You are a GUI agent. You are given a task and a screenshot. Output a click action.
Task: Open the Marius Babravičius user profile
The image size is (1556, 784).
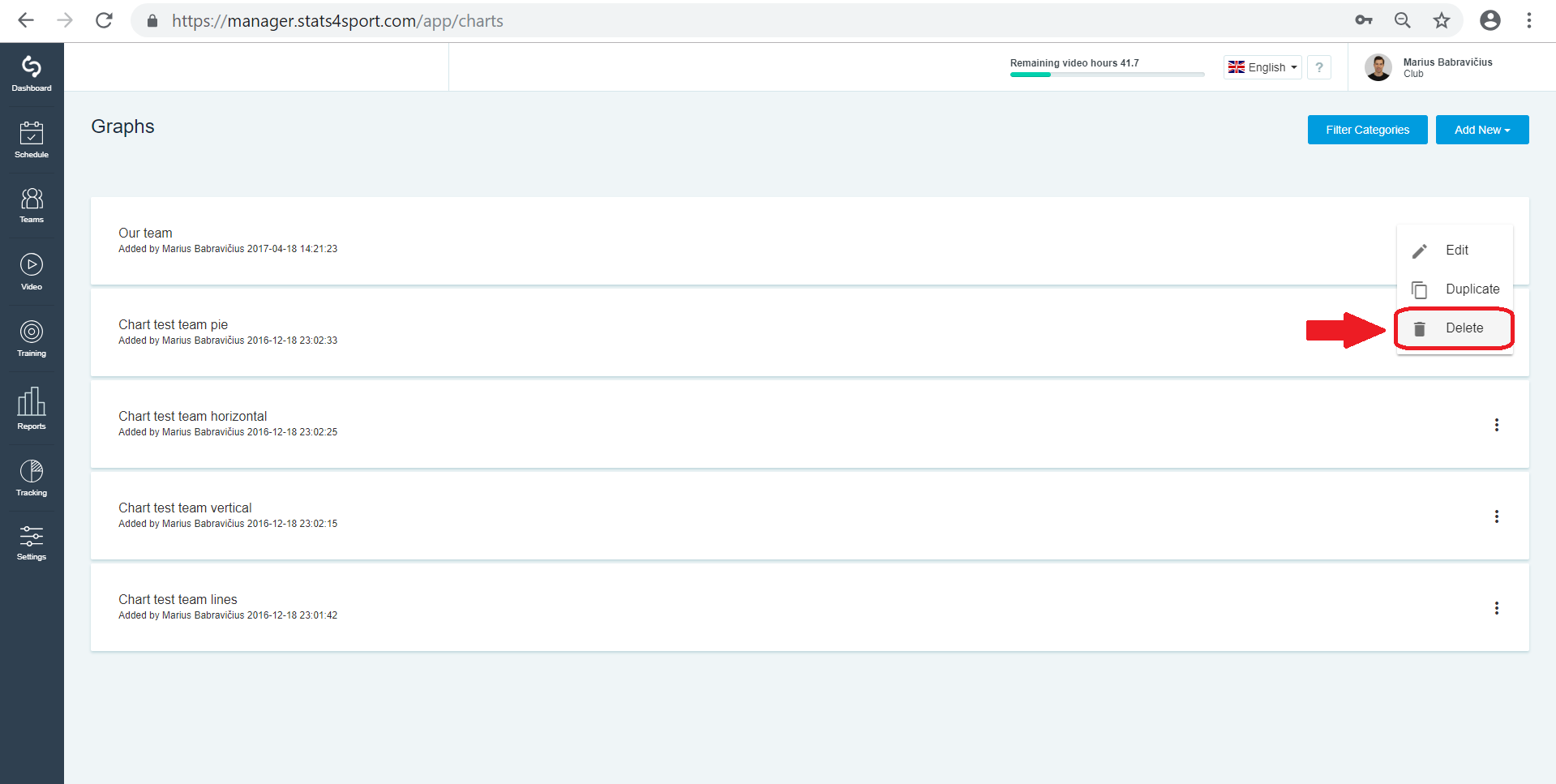pyautogui.click(x=1429, y=67)
